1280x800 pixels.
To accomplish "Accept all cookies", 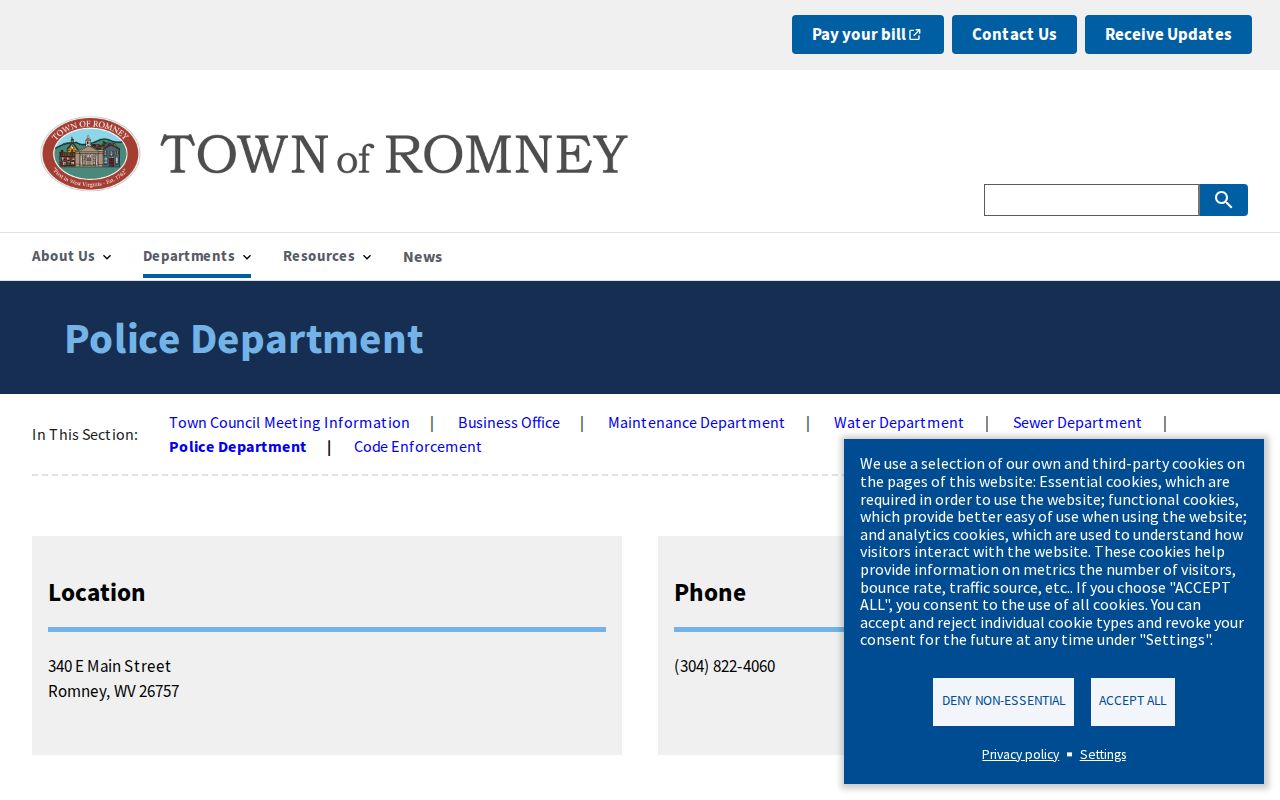I will point(1133,701).
